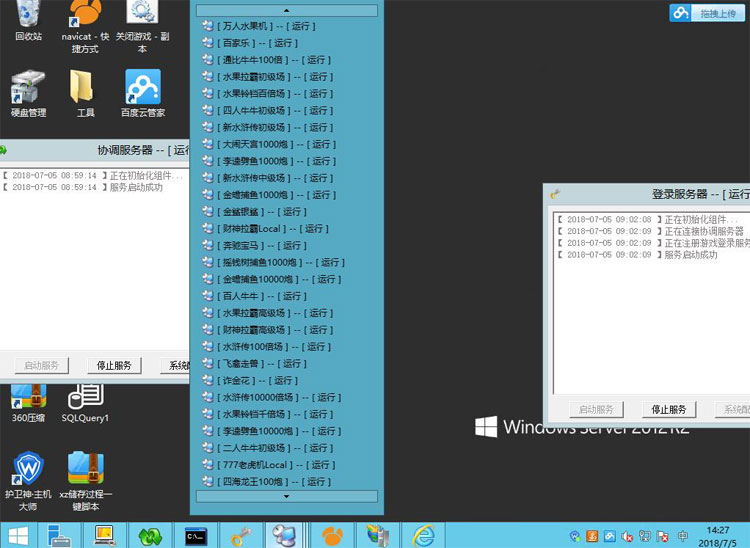Click the taskbar clock showing 14:27
Image resolution: width=750 pixels, height=548 pixels.
[717, 535]
